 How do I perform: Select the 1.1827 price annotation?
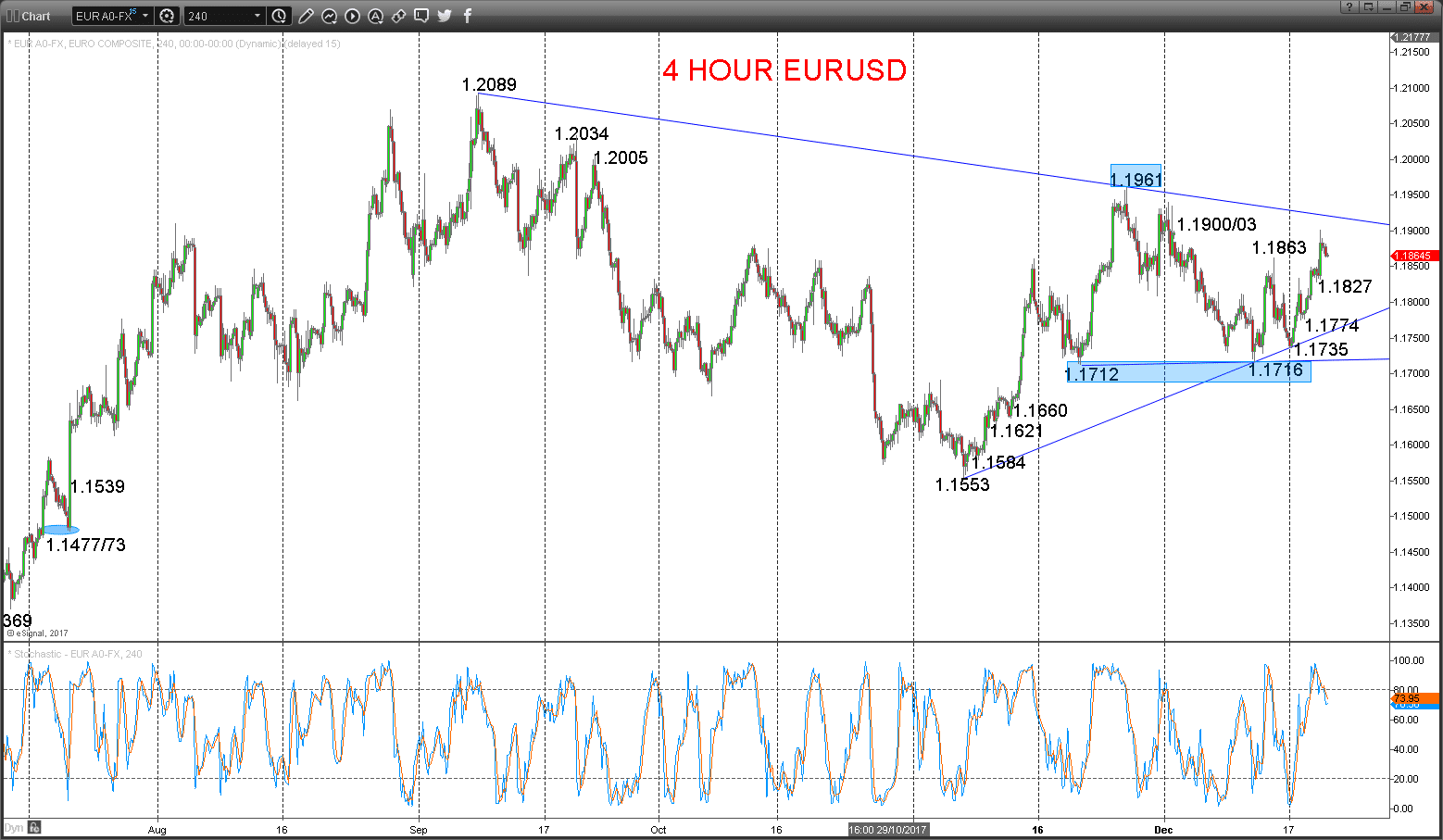click(x=1345, y=286)
